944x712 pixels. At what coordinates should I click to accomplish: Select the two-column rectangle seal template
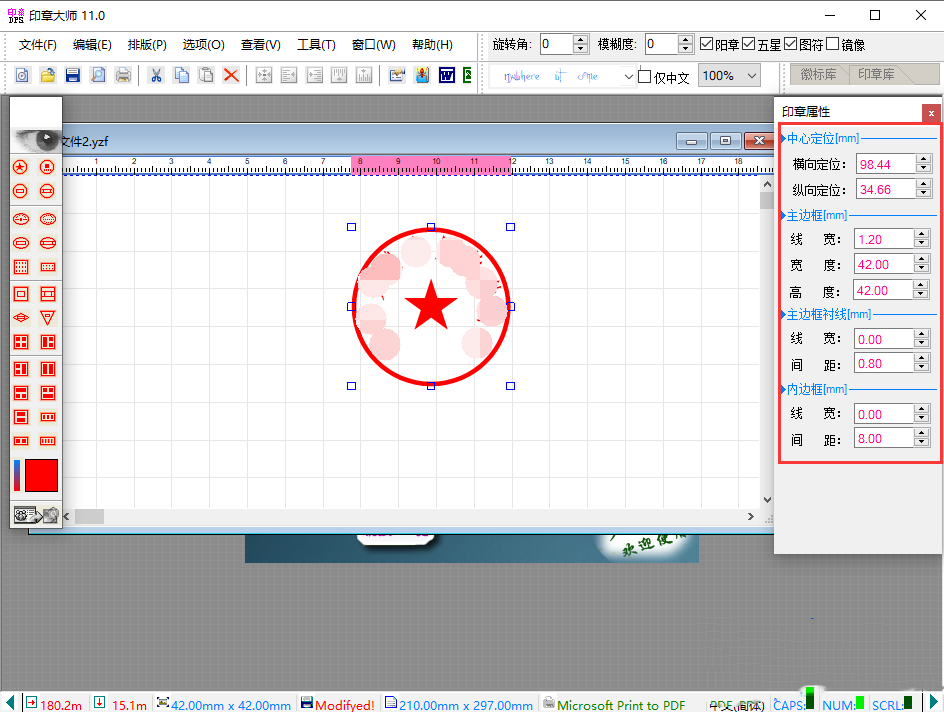(48, 369)
